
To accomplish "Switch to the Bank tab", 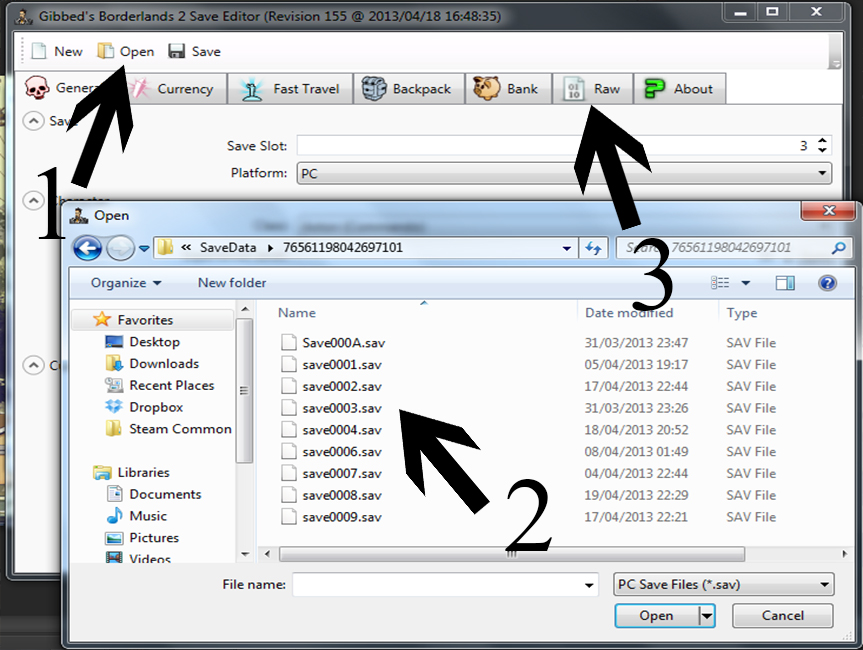I will click(509, 89).
